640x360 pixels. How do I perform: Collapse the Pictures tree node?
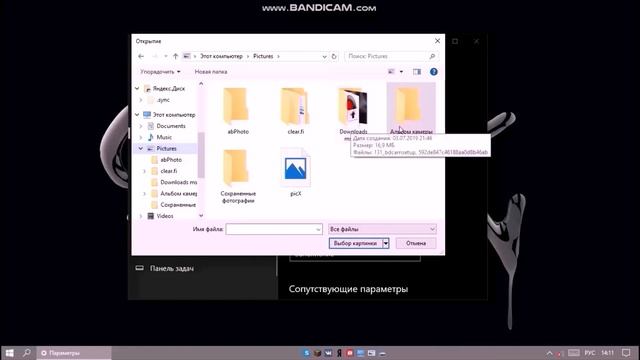pos(141,149)
